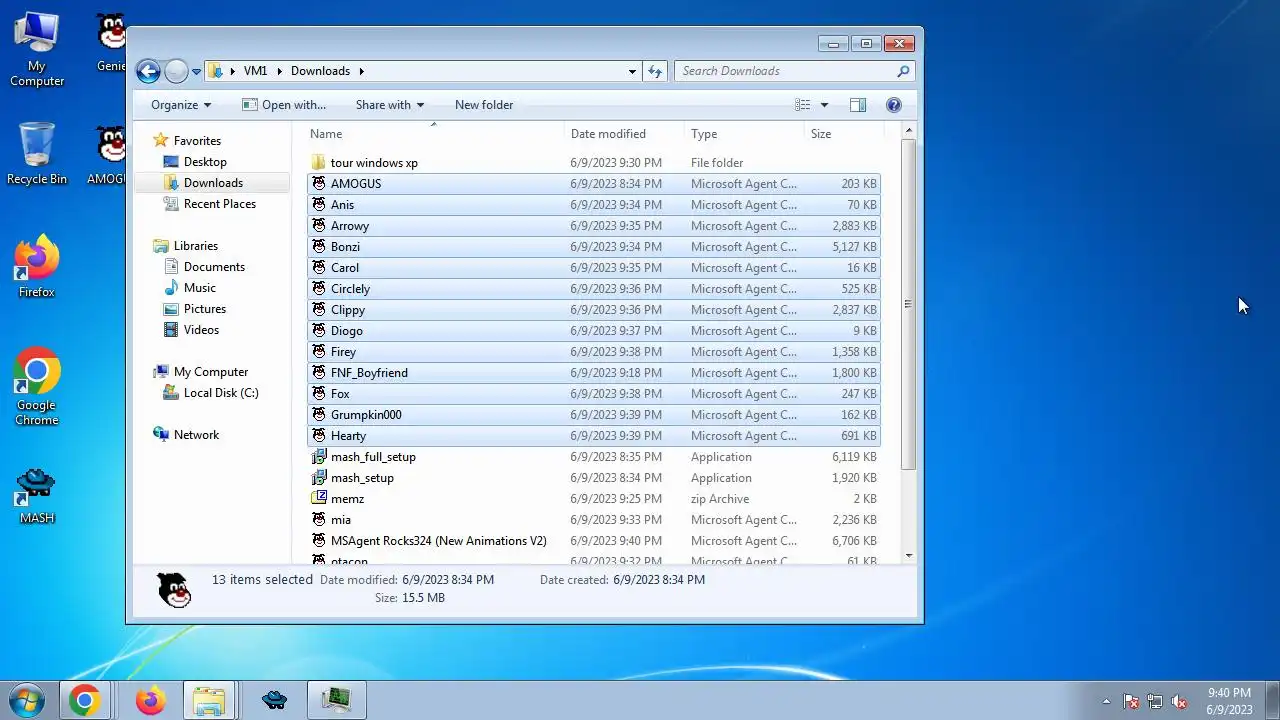1280x720 pixels.
Task: Open the view options dropdown arrow
Action: point(824,105)
